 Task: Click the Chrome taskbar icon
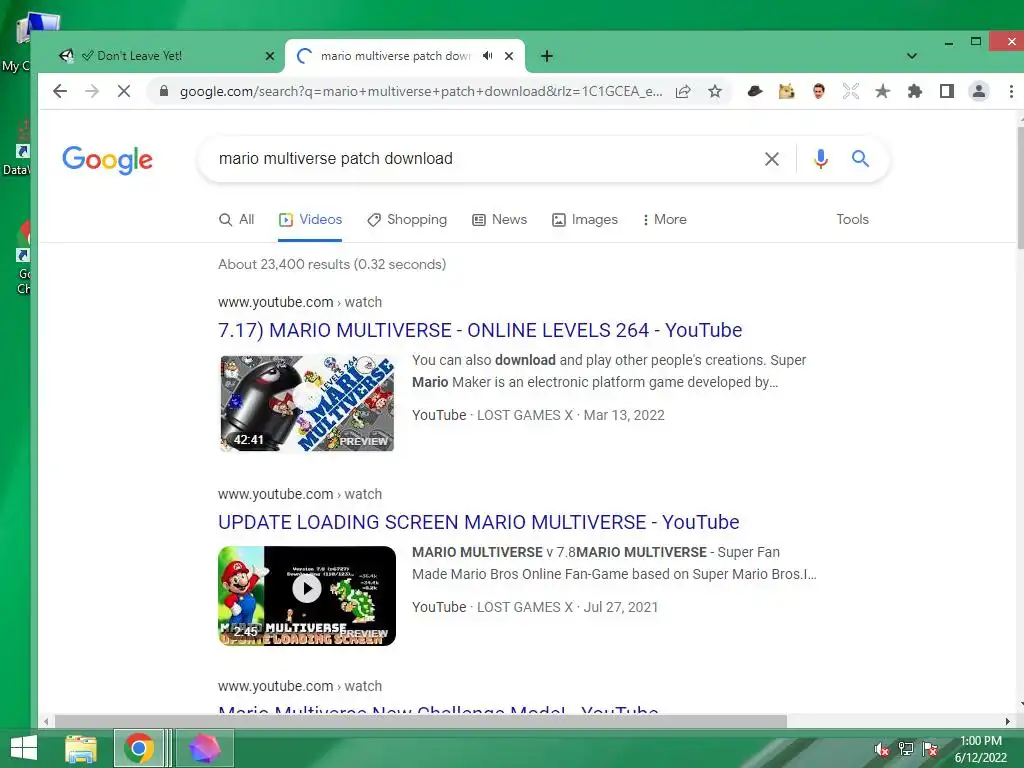tap(139, 748)
